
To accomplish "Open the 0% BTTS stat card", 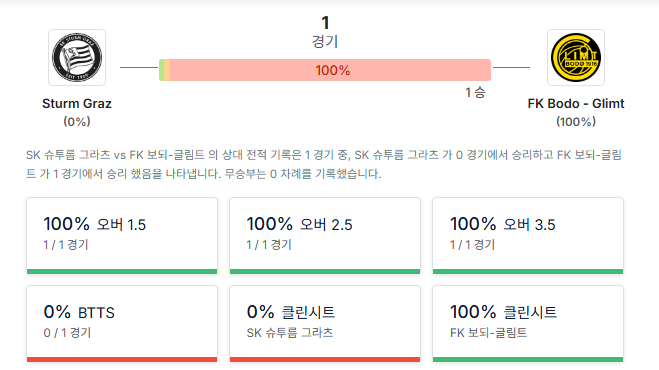I will (x=122, y=324).
